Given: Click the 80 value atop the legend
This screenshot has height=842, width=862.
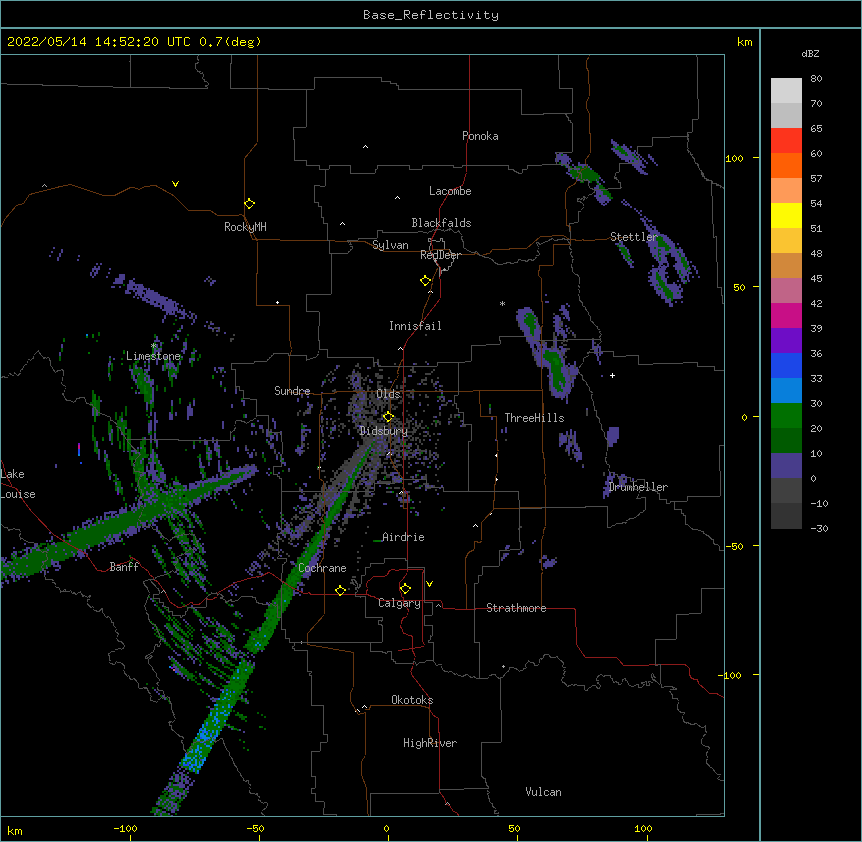Looking at the screenshot, I should tap(816, 79).
